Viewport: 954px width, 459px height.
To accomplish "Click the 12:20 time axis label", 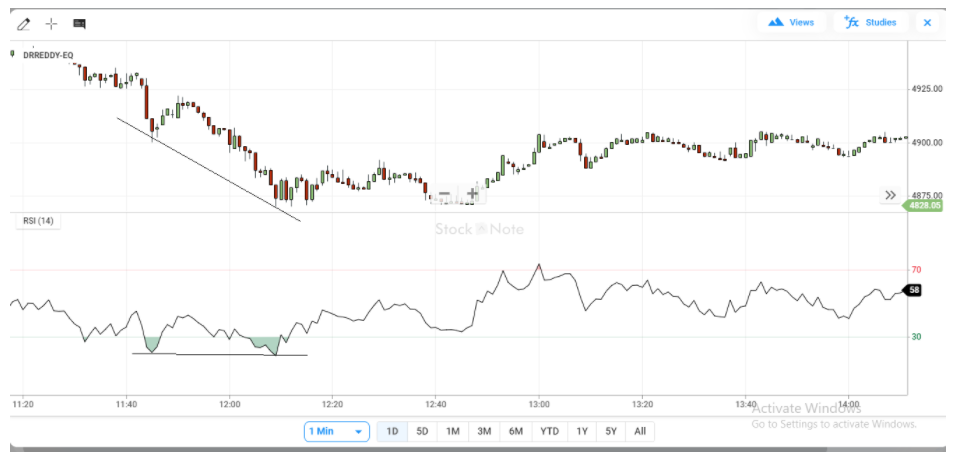I will [332, 404].
